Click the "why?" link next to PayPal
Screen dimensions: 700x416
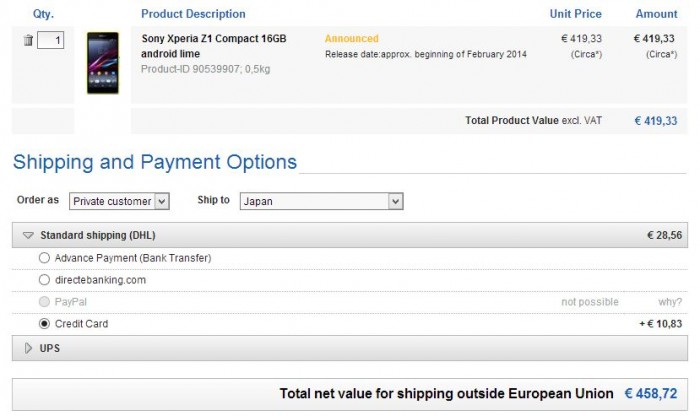click(x=670, y=302)
